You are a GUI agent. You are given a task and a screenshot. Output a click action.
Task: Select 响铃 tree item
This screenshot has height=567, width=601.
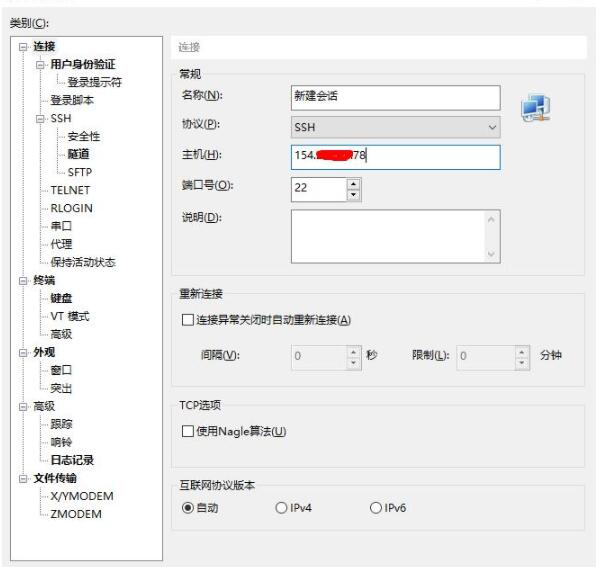(x=61, y=442)
